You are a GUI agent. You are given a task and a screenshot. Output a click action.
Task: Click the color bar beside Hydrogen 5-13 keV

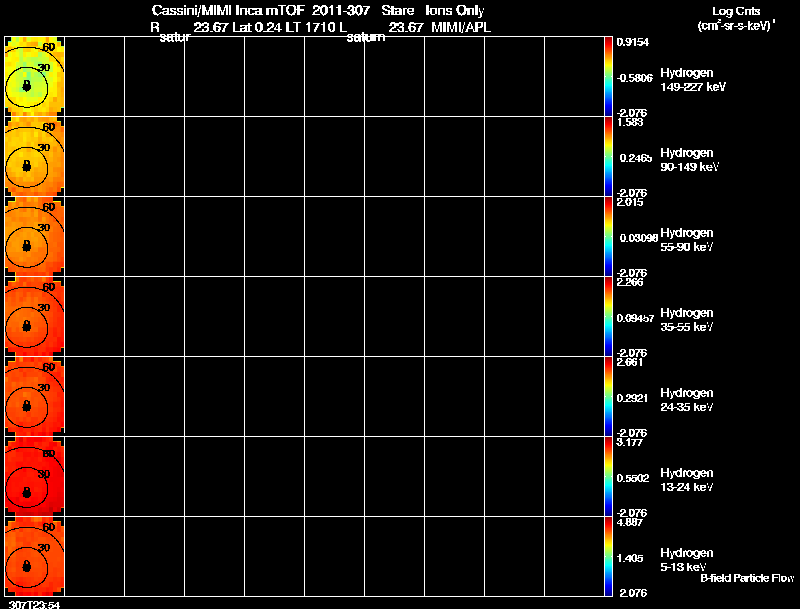pos(608,556)
